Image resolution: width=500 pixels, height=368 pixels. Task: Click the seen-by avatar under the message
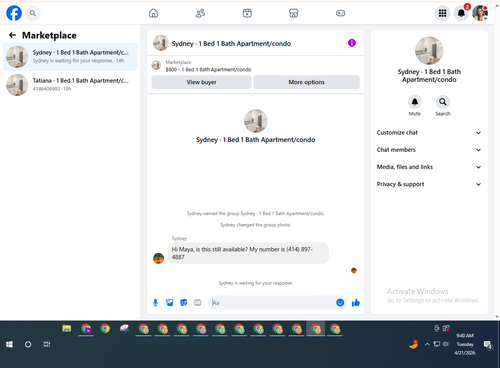[354, 270]
